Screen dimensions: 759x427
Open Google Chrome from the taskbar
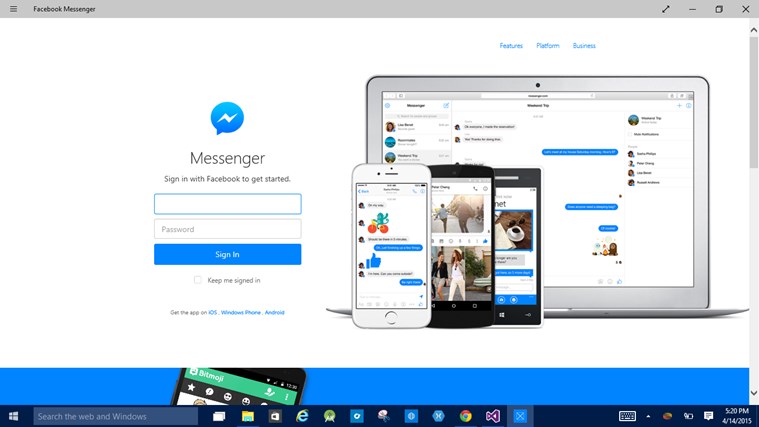click(466, 416)
